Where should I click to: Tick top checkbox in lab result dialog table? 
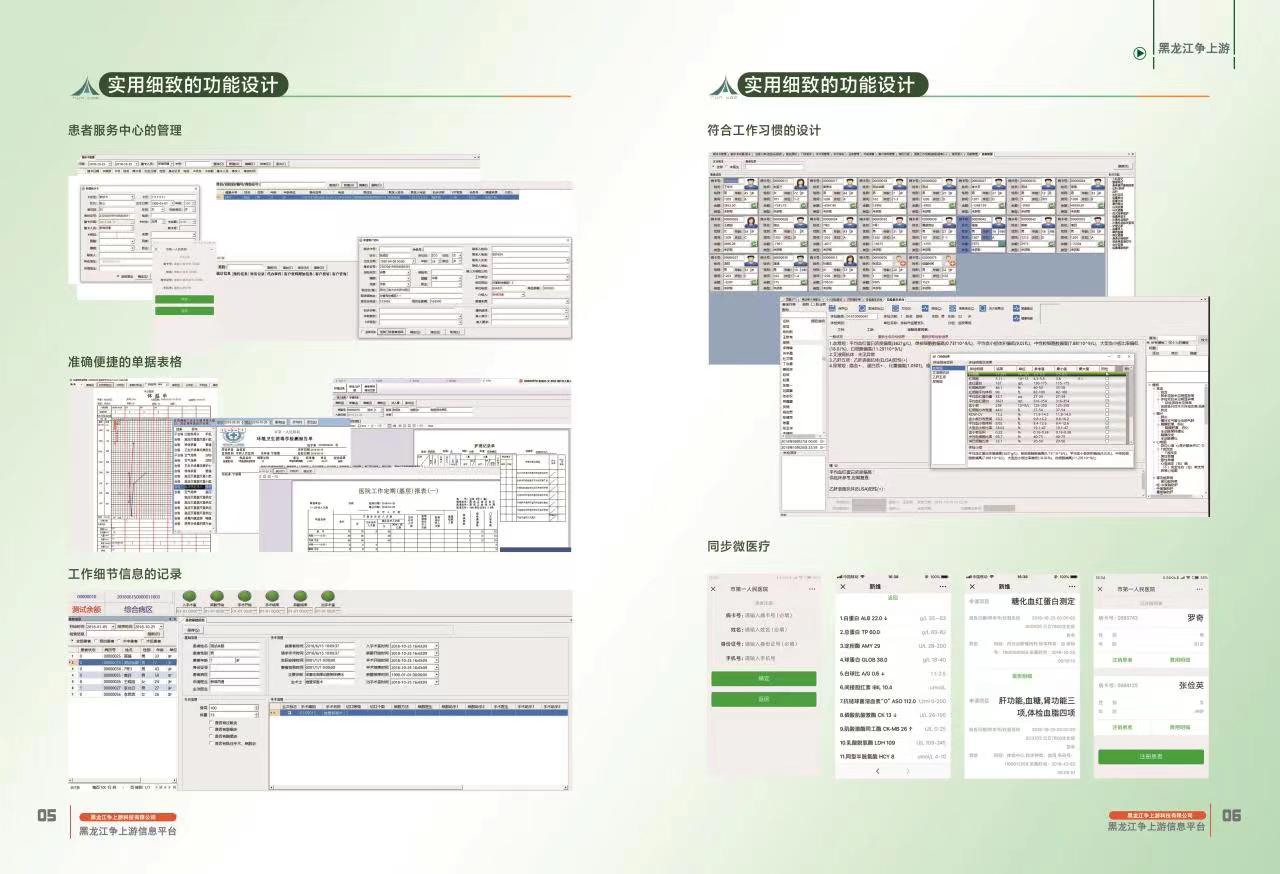point(1106,373)
